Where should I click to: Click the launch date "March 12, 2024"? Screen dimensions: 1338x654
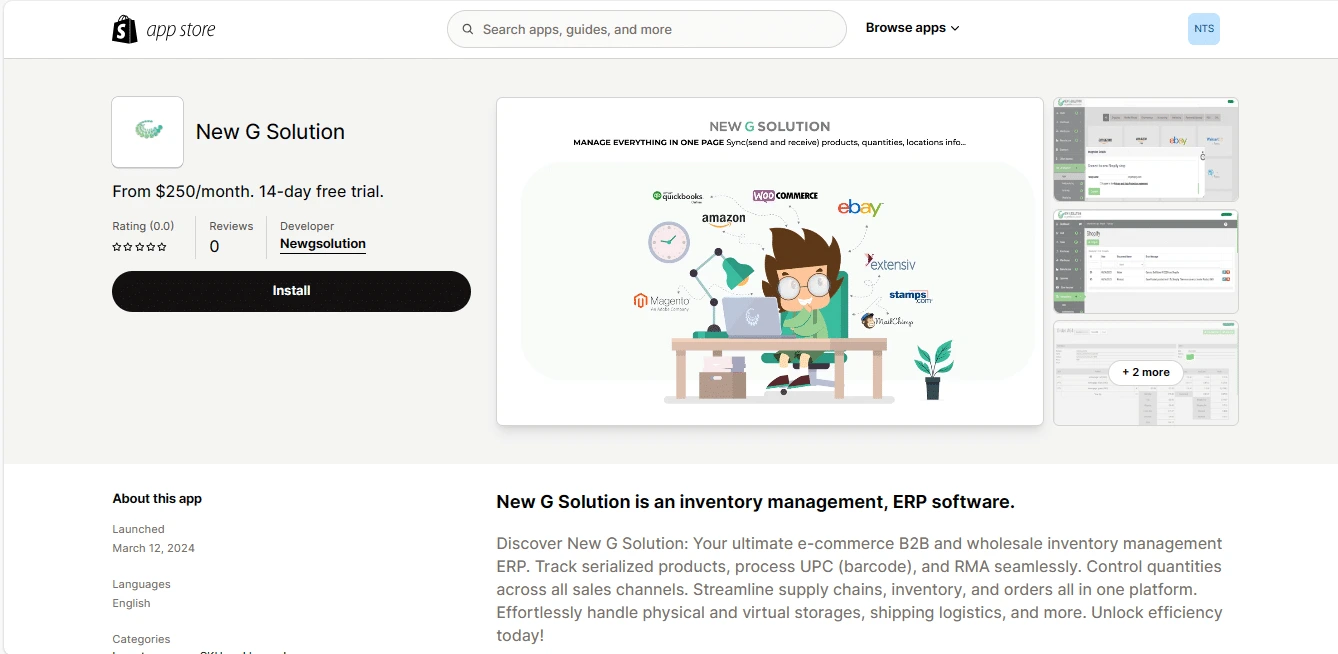coord(153,548)
